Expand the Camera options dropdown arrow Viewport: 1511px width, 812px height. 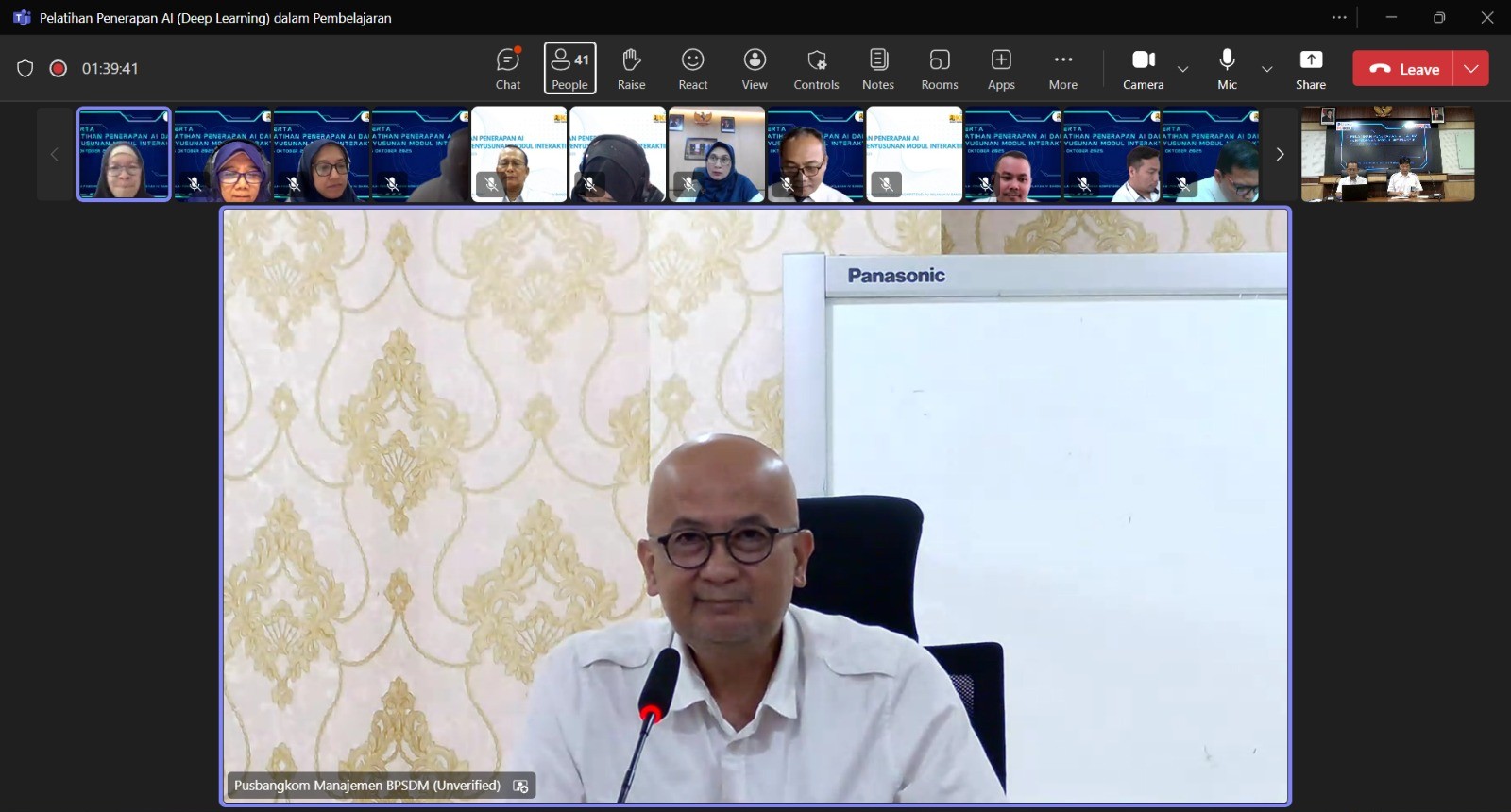(1182, 69)
